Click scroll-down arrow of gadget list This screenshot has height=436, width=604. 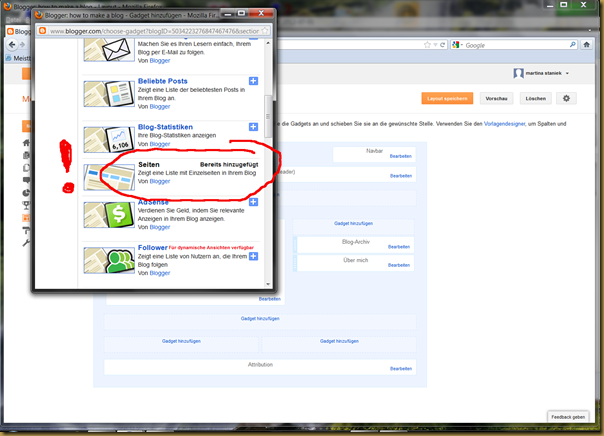(268, 284)
